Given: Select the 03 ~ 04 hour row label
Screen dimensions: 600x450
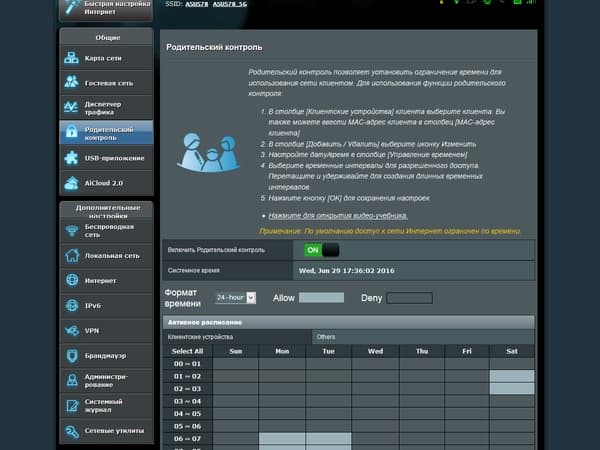Looking at the screenshot, I should 187,401.
